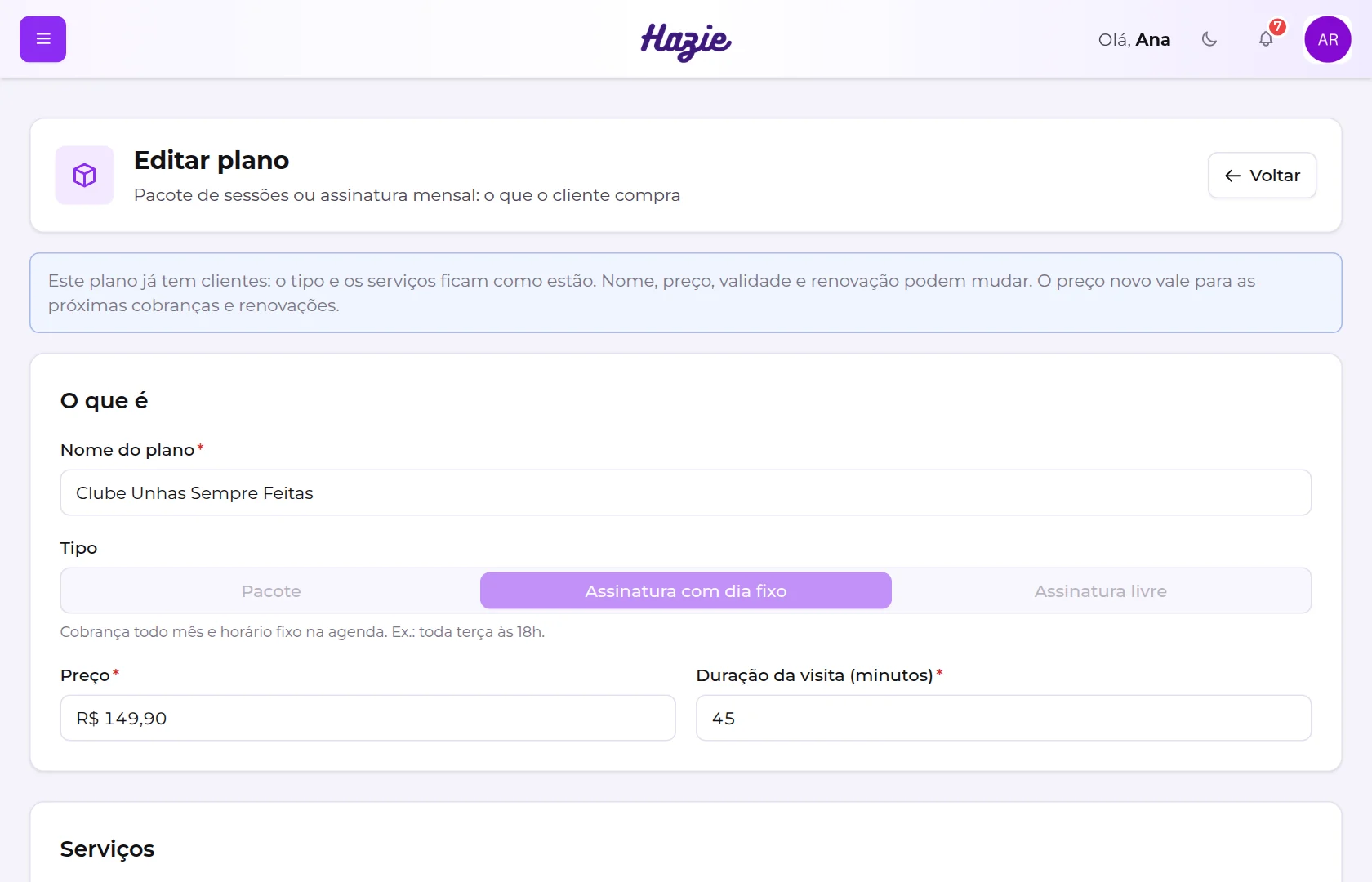Click the 'Olá, Ana' greeting text
This screenshot has width=1372, height=882.
click(1134, 40)
